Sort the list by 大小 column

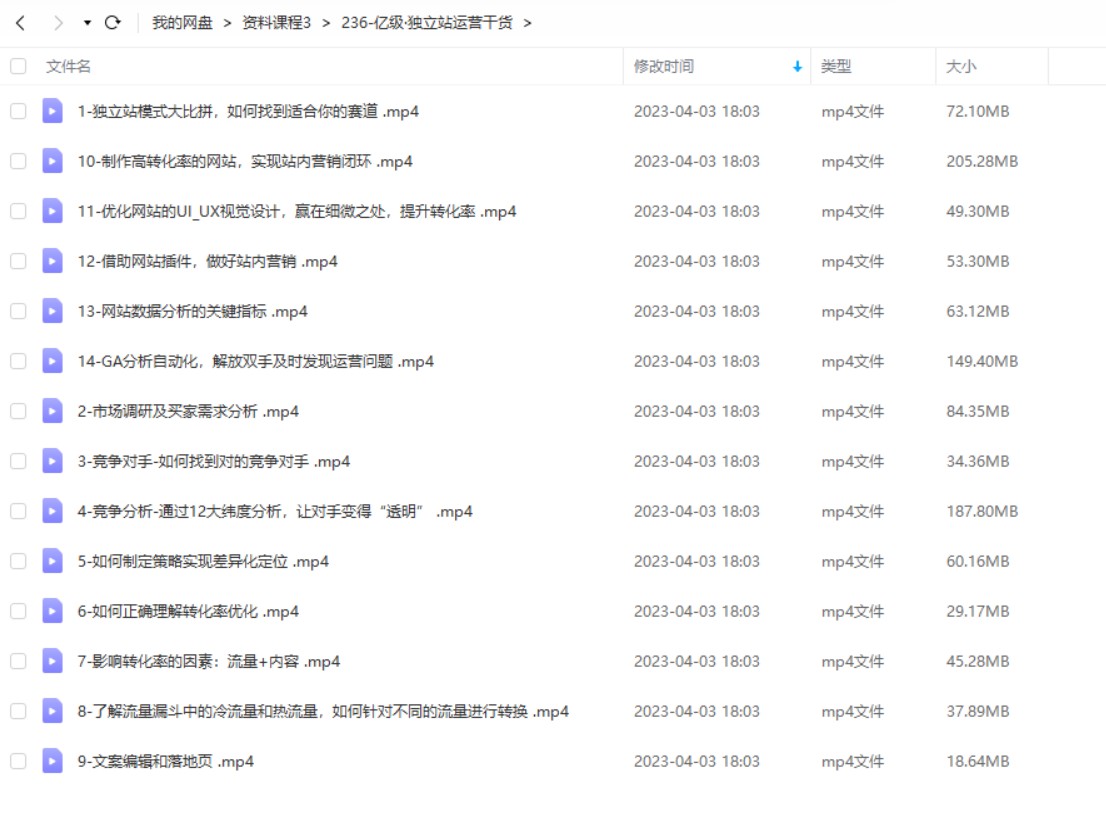tap(961, 66)
